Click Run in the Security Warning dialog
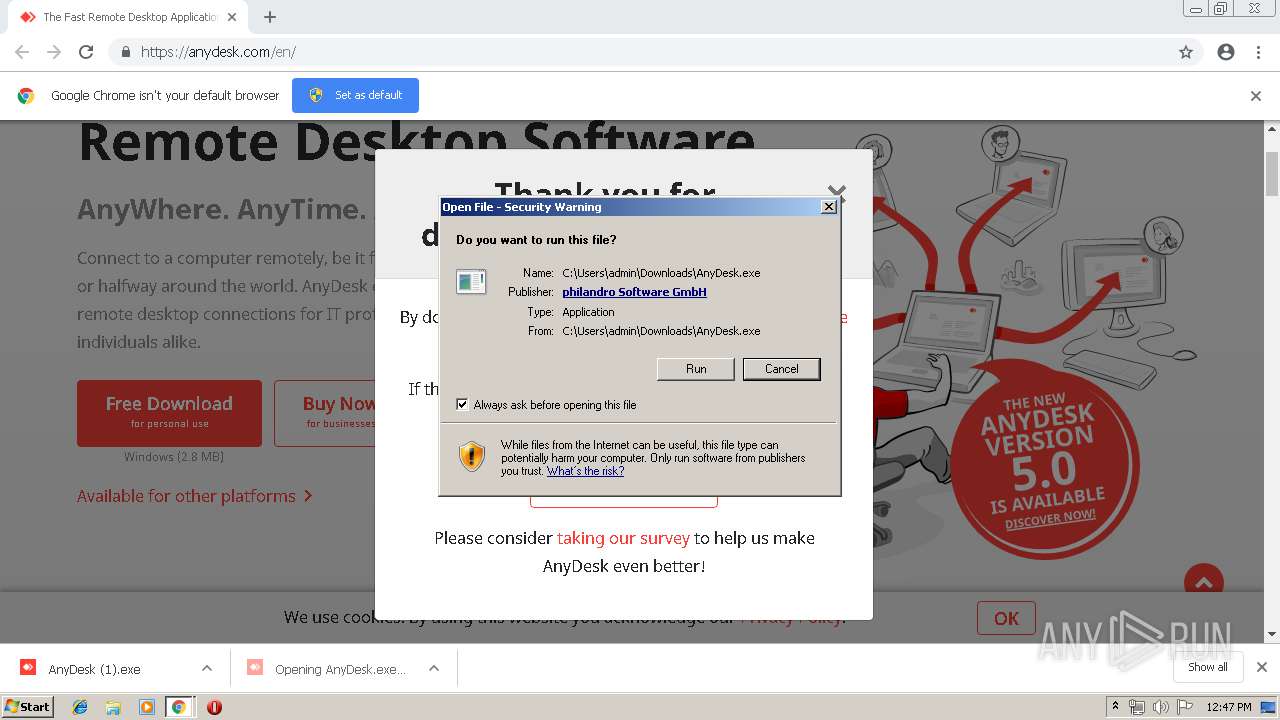 click(x=696, y=369)
